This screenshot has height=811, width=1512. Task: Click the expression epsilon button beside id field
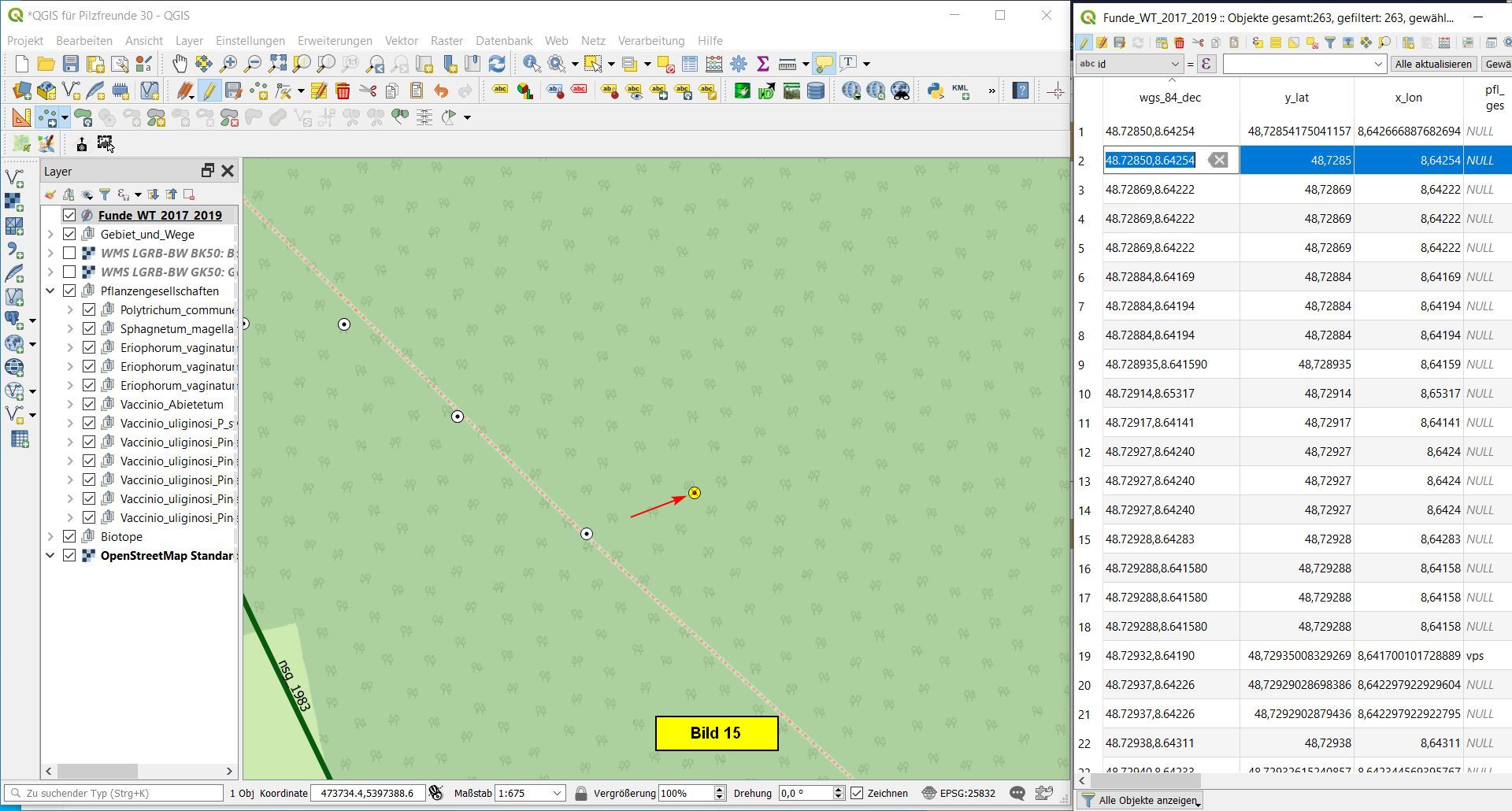pos(1206,64)
